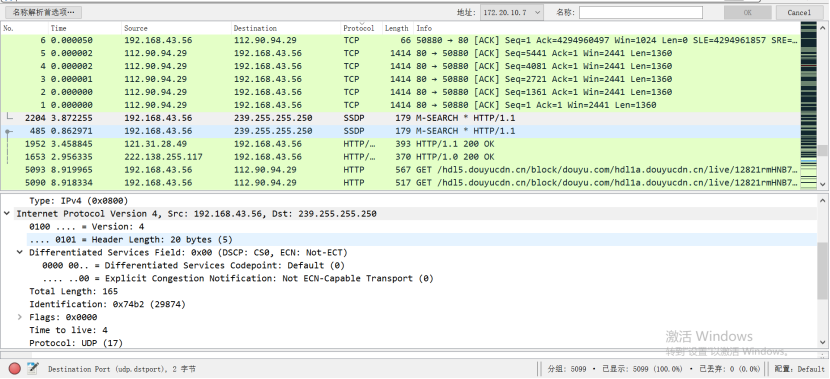This screenshot has height=379, width=830.
Task: Click the OK button
Action: click(x=747, y=12)
